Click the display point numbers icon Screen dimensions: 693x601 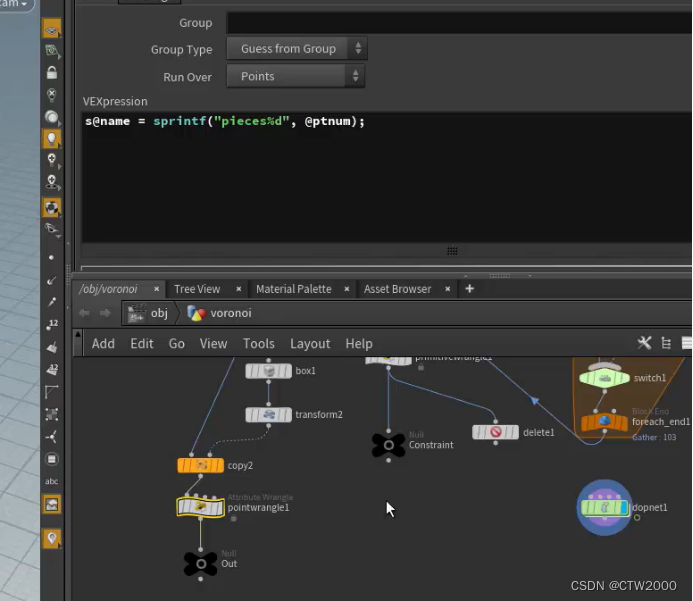click(x=52, y=324)
